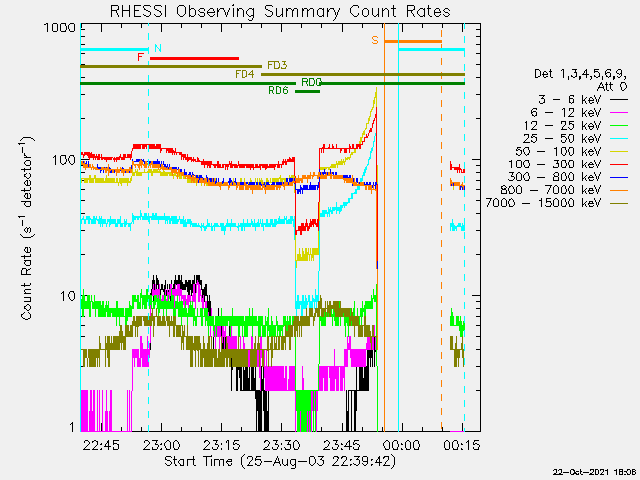Viewport: 640px width, 480px height.
Task: Click the 'FD4' front decimation label
Action: pyautogui.click(x=245, y=74)
